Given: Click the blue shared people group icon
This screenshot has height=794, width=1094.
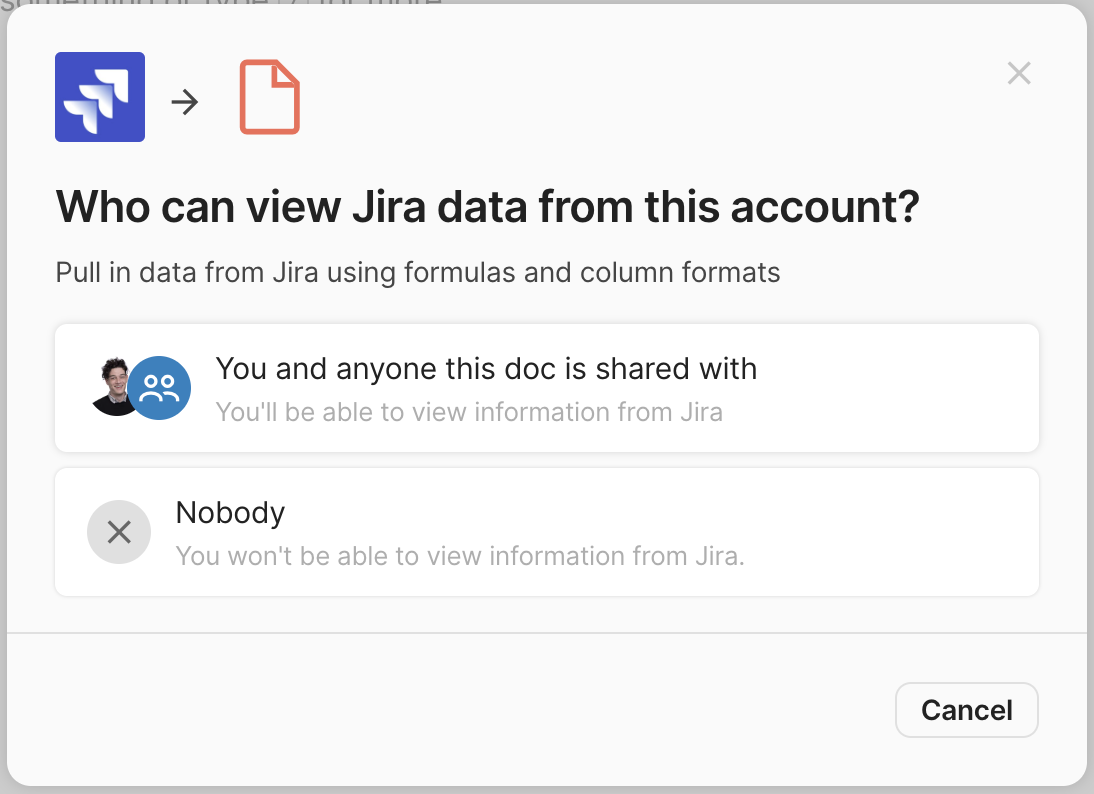Looking at the screenshot, I should (x=160, y=388).
